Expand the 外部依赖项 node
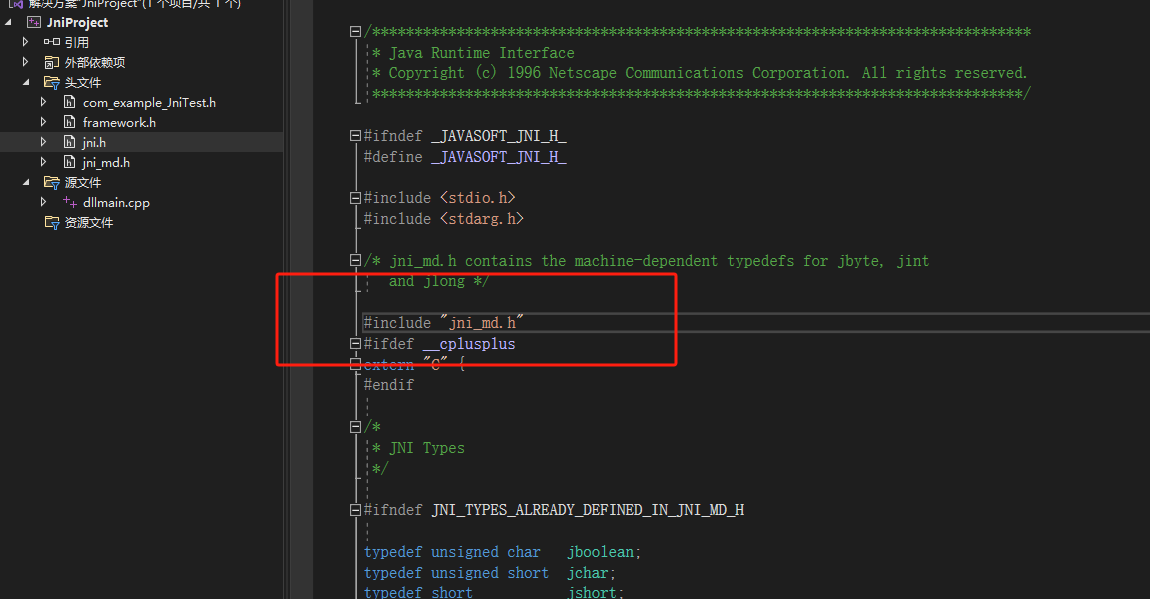 pos(24,62)
